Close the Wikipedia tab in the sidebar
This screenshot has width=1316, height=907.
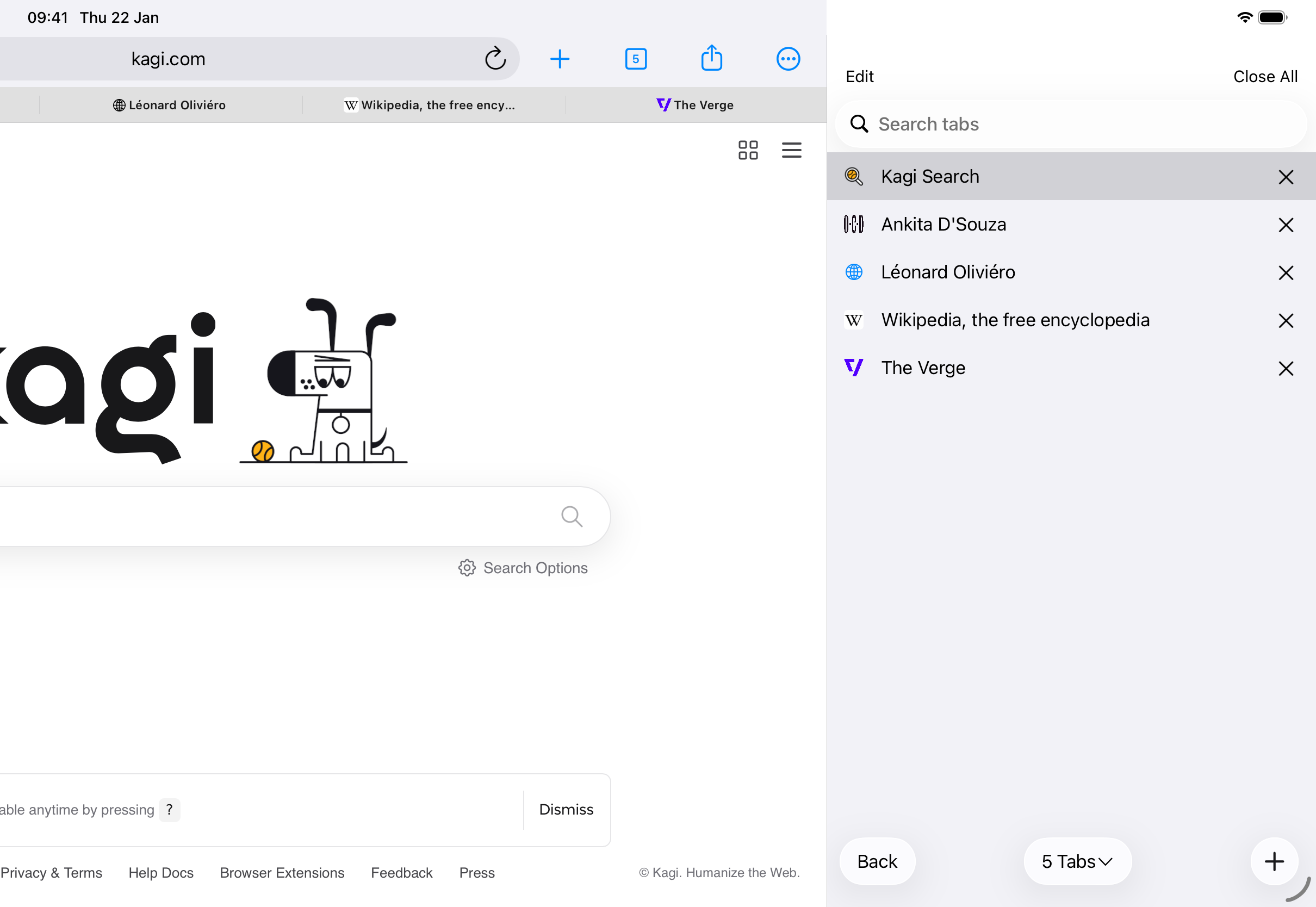[x=1286, y=320]
